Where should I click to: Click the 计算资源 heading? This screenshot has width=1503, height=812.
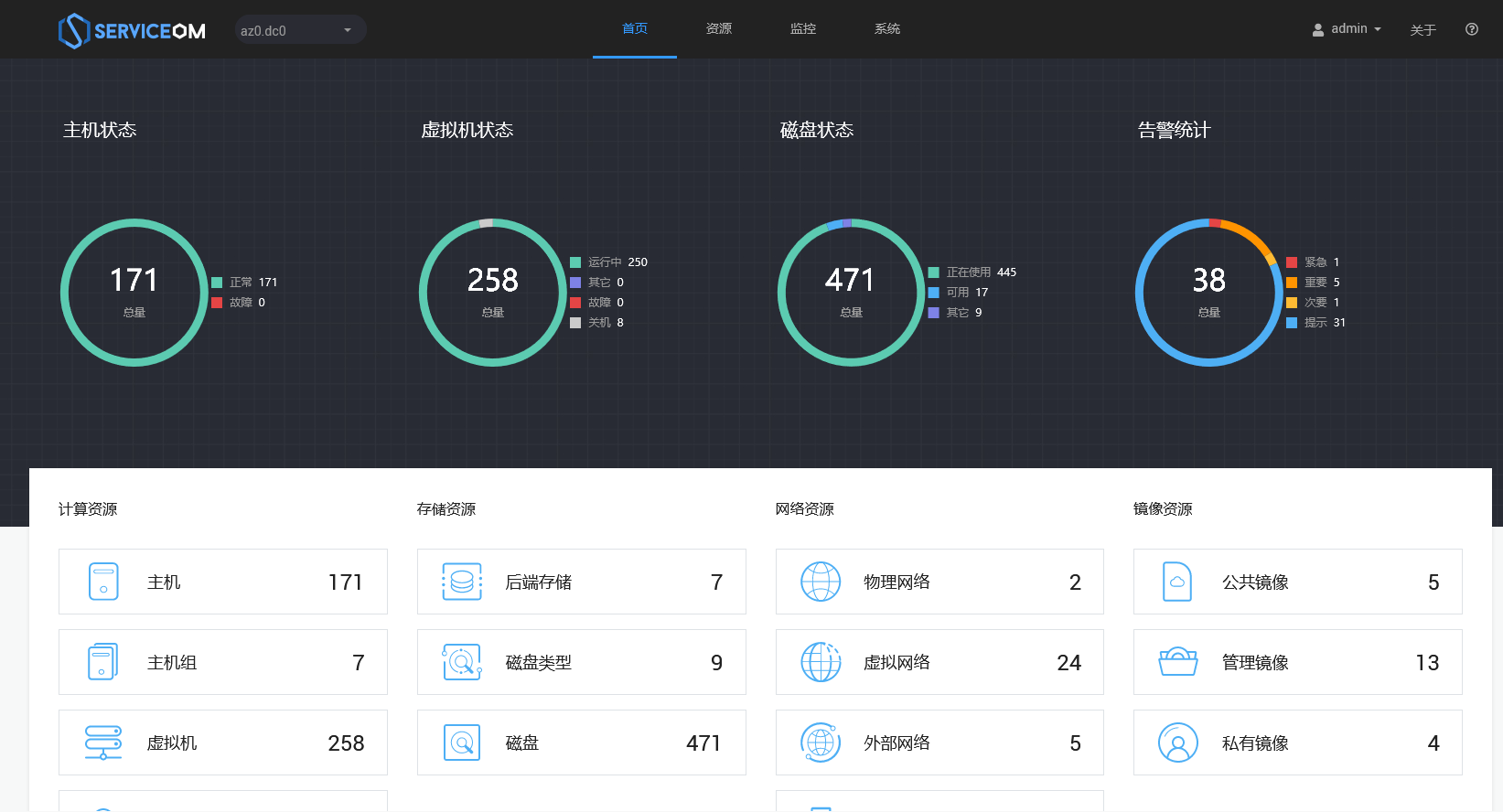click(x=88, y=509)
